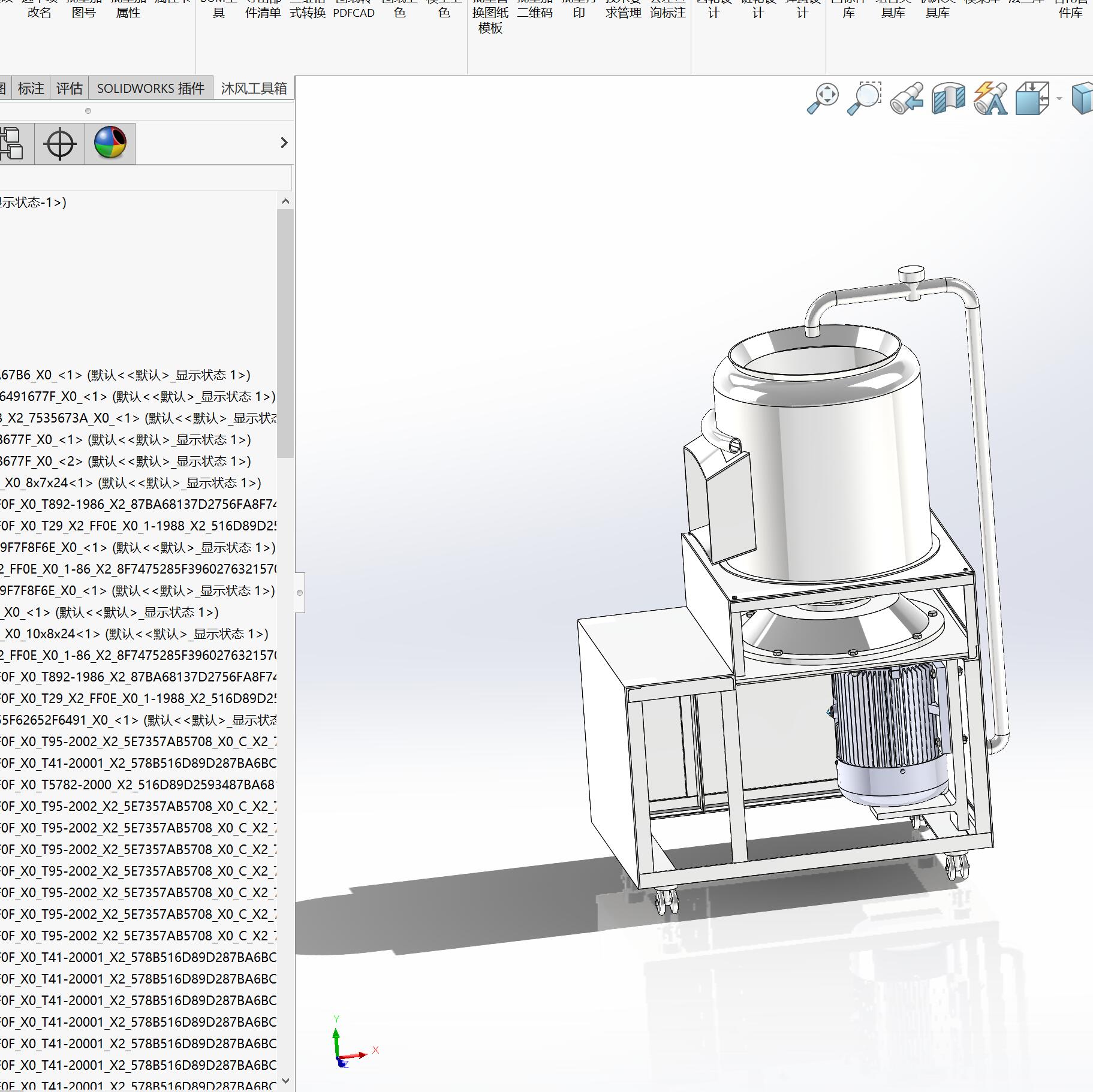This screenshot has height=1092, width=1093.
Task: Toggle the Section View tool
Action: coord(949,98)
